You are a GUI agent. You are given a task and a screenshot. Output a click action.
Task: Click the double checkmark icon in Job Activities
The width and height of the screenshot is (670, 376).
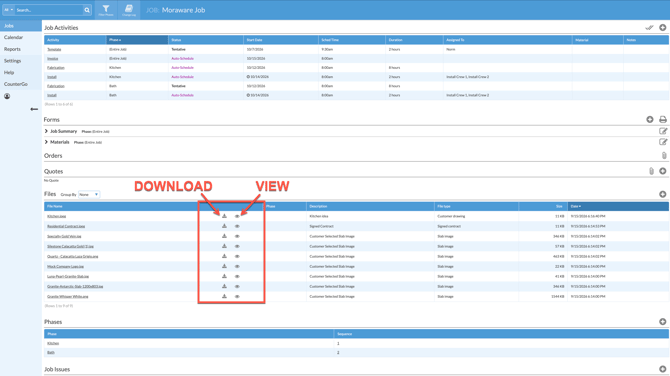click(649, 27)
